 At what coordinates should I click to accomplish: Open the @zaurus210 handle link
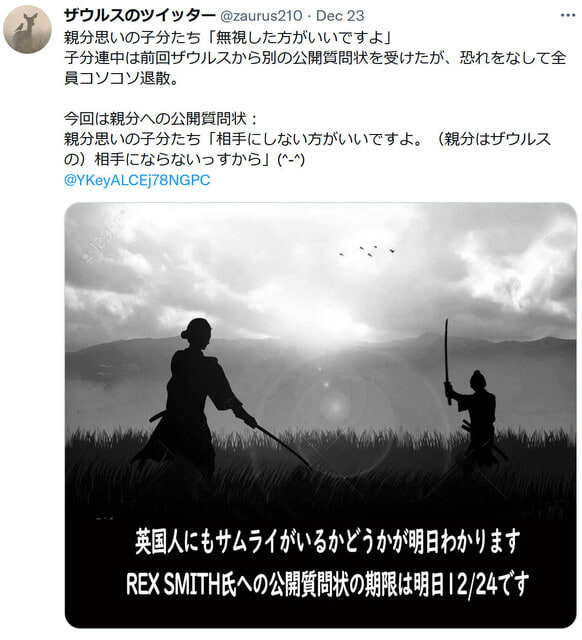[261, 16]
